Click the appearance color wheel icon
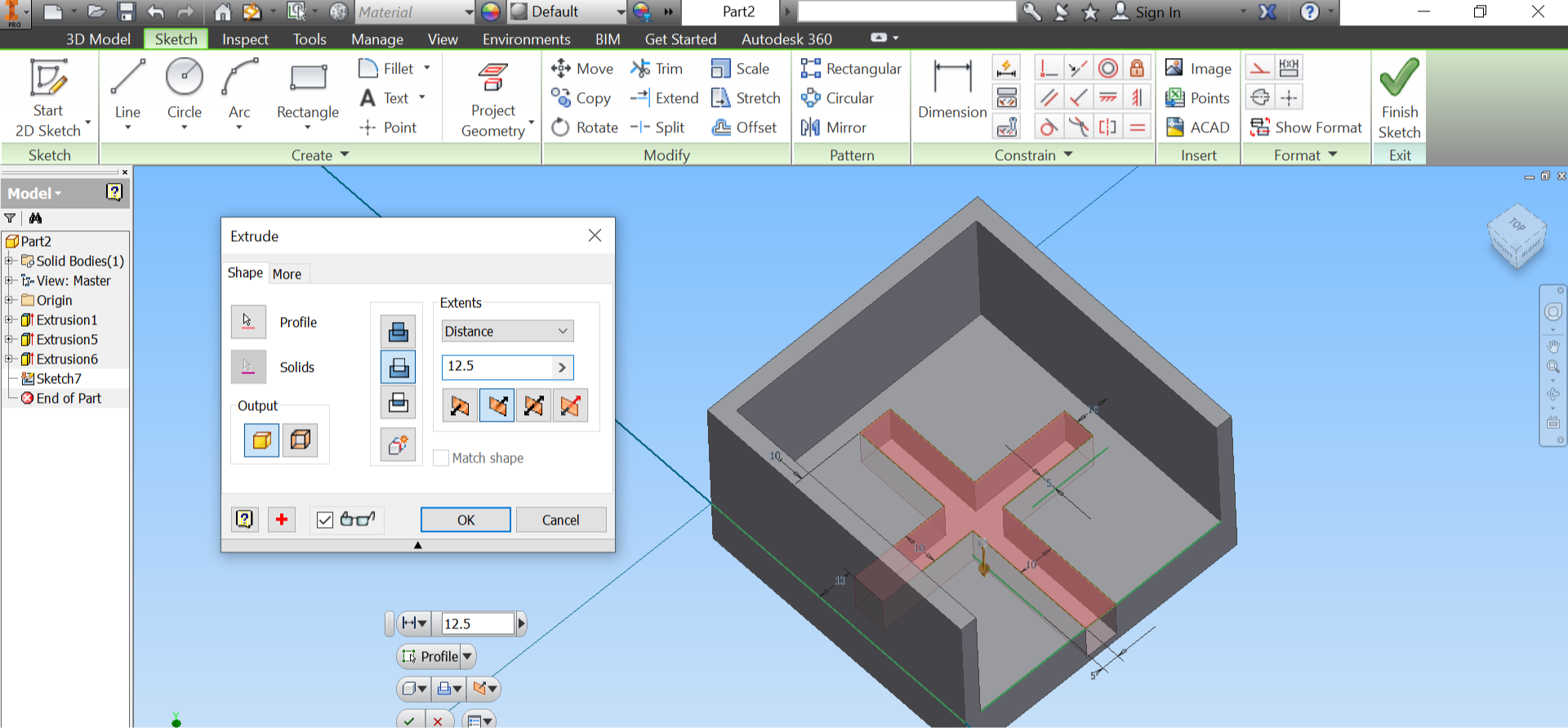The image size is (1568, 728). 491,11
